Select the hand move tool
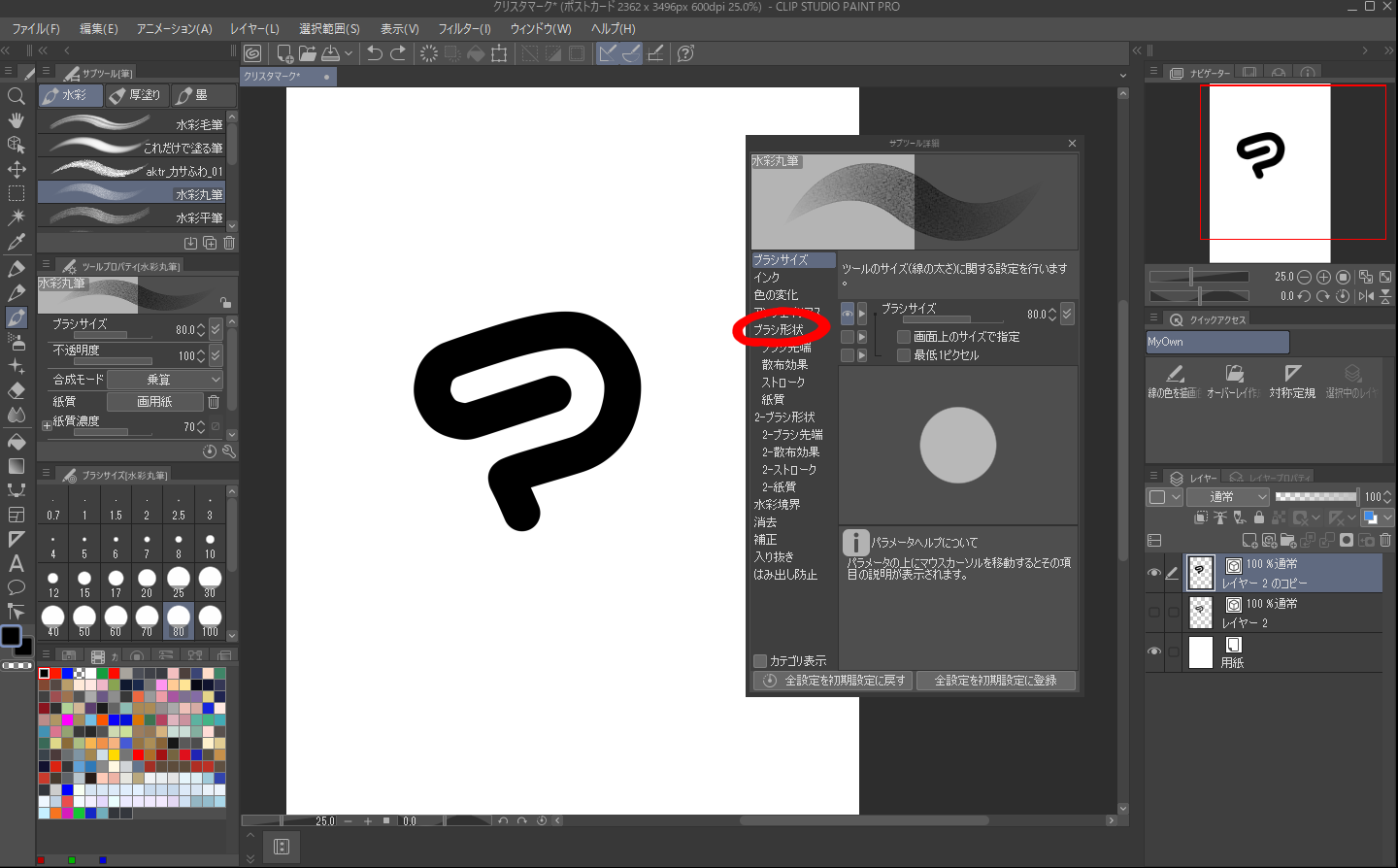1398x868 pixels. pyautogui.click(x=17, y=120)
